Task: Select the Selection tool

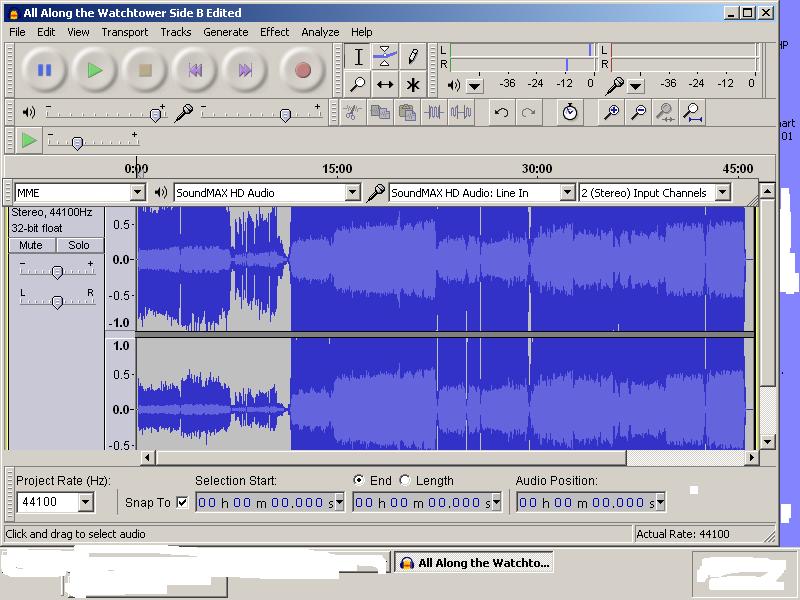Action: point(357,57)
